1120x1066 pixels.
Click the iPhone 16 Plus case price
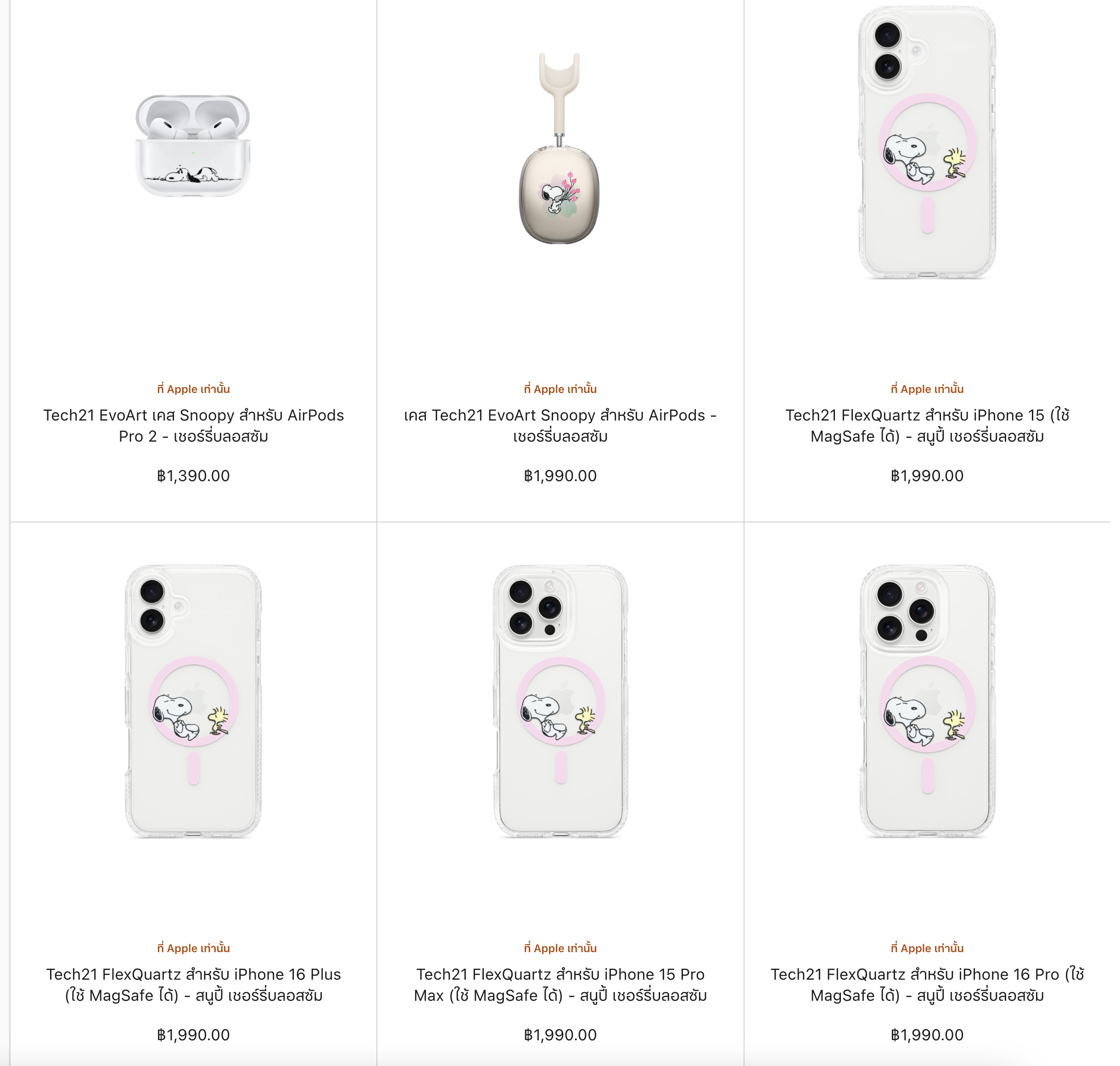[x=193, y=1035]
